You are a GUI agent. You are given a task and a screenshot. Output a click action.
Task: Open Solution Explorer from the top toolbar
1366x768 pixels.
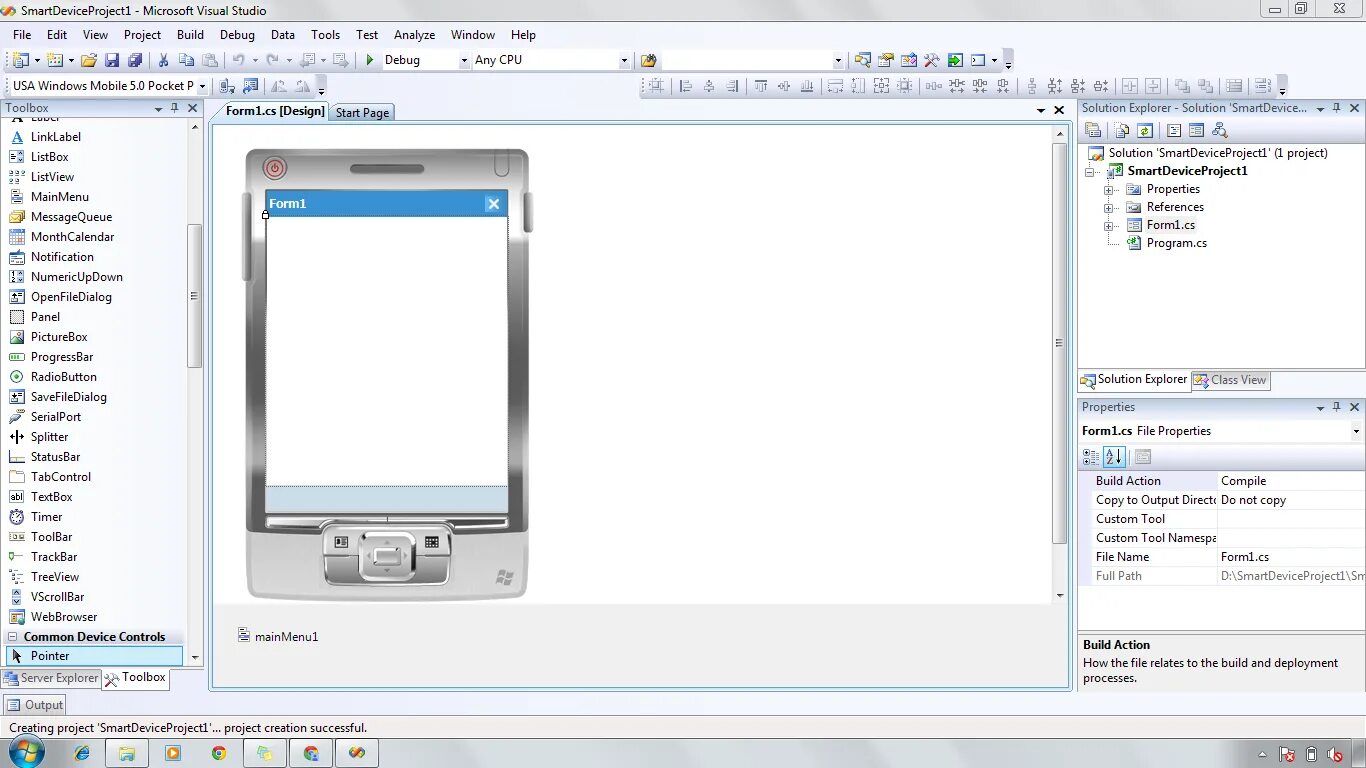(862, 60)
